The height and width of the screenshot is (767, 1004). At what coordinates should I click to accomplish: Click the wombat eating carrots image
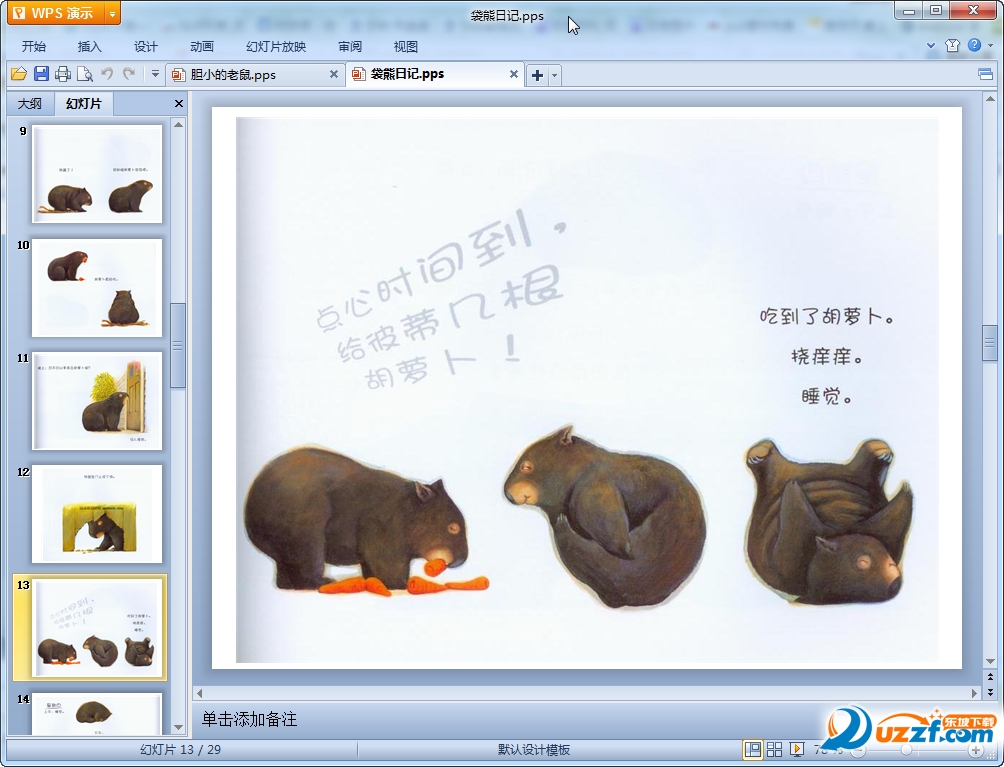click(365, 520)
